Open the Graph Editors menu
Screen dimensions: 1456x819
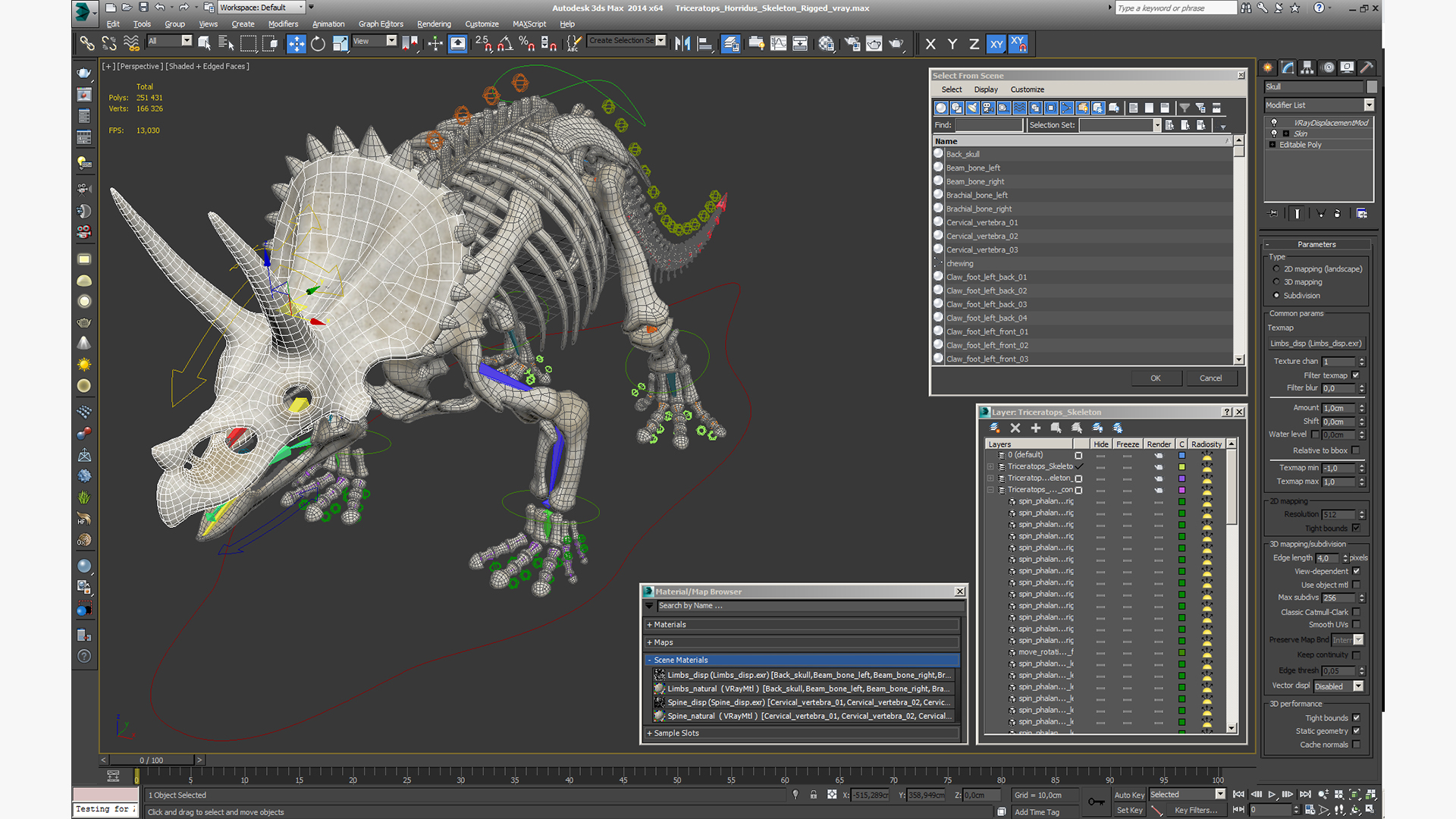[381, 24]
